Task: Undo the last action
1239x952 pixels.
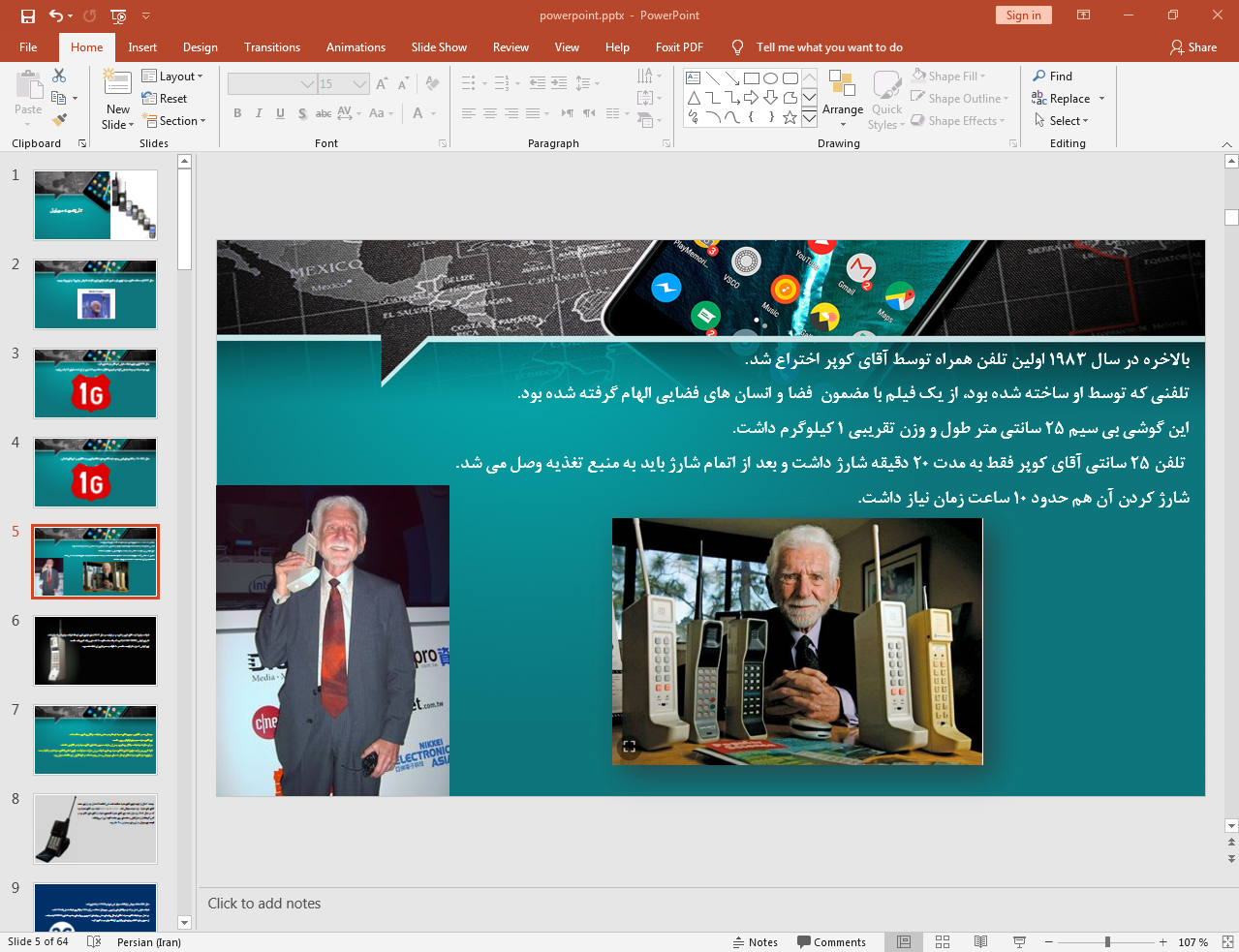Action: [x=56, y=15]
